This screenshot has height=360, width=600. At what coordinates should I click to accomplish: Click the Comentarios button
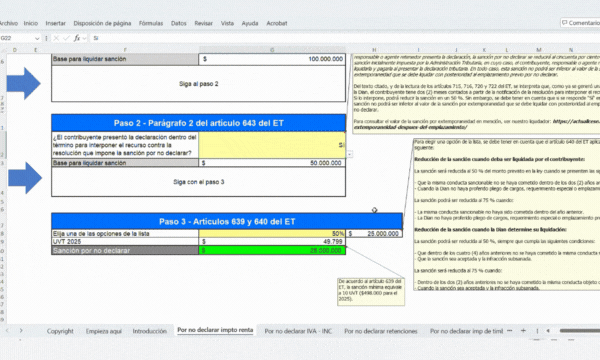point(580,23)
